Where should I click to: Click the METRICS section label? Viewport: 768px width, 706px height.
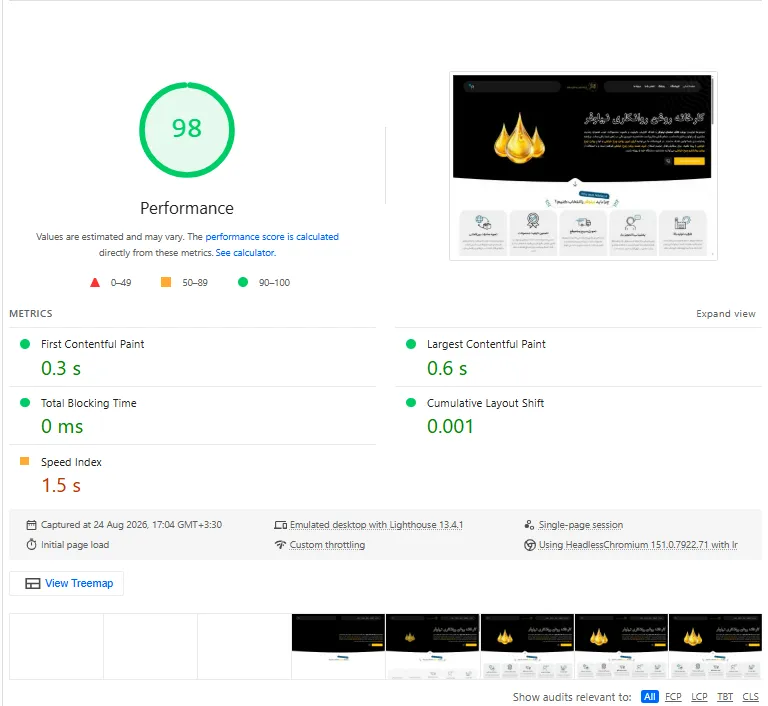click(31, 314)
